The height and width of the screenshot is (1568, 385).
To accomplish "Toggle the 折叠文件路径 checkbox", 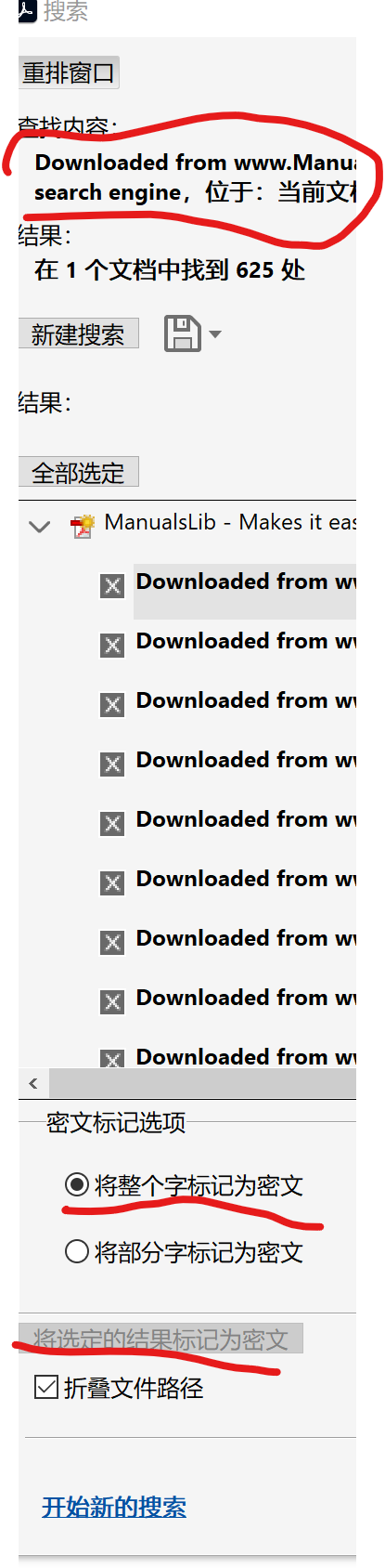I will click(x=45, y=1387).
